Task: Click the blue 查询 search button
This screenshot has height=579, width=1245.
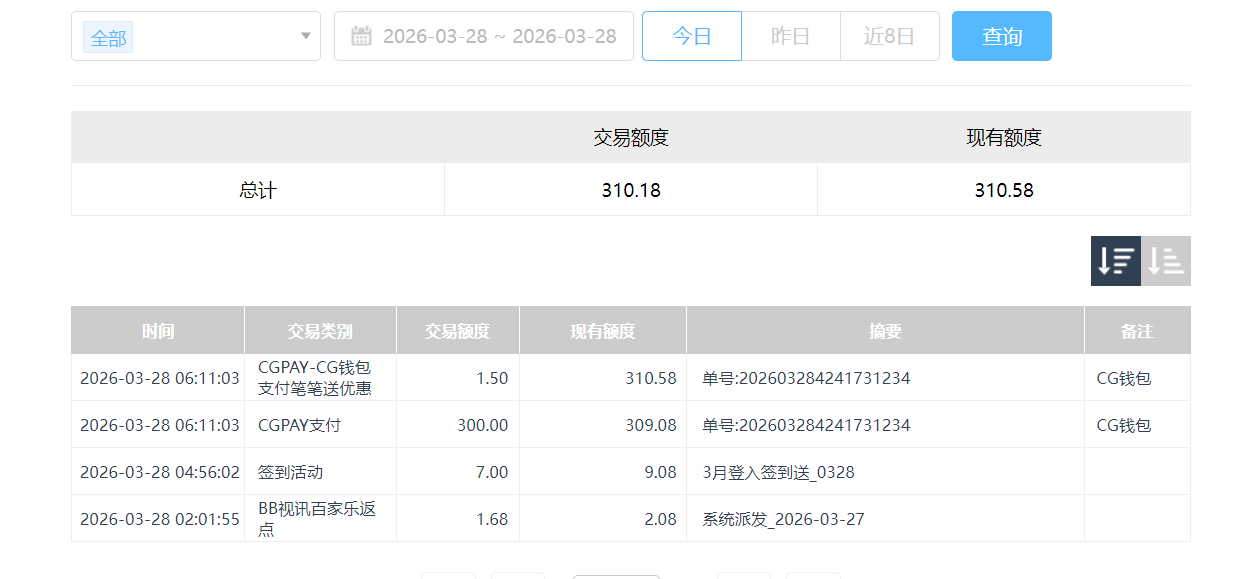Action: click(1001, 36)
